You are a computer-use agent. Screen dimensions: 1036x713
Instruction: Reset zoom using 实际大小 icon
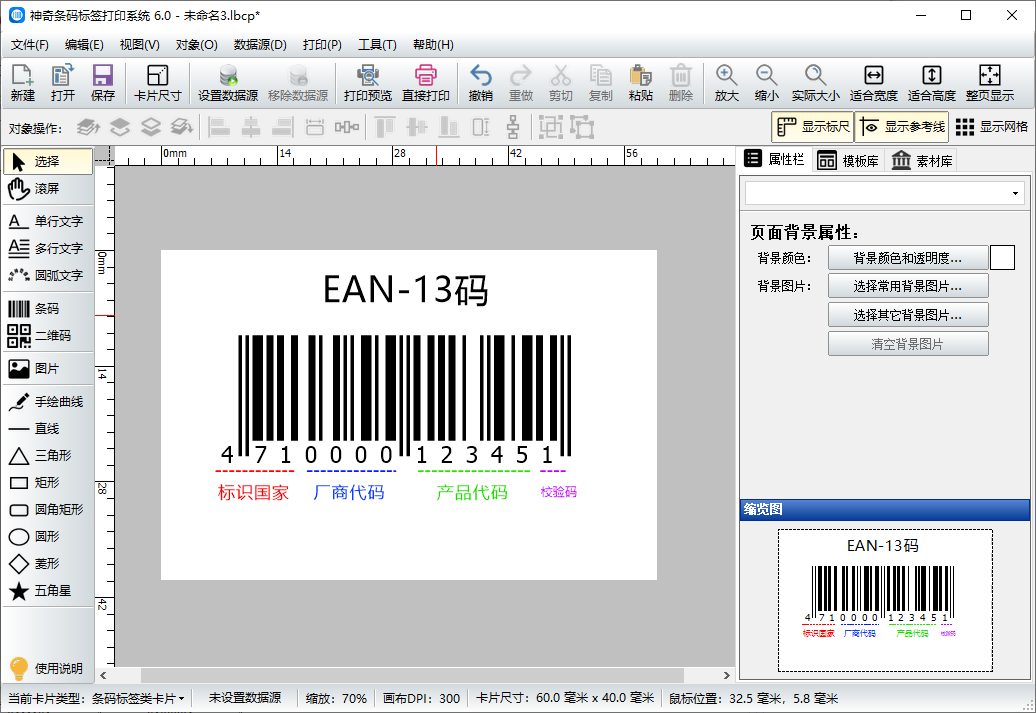click(x=816, y=83)
